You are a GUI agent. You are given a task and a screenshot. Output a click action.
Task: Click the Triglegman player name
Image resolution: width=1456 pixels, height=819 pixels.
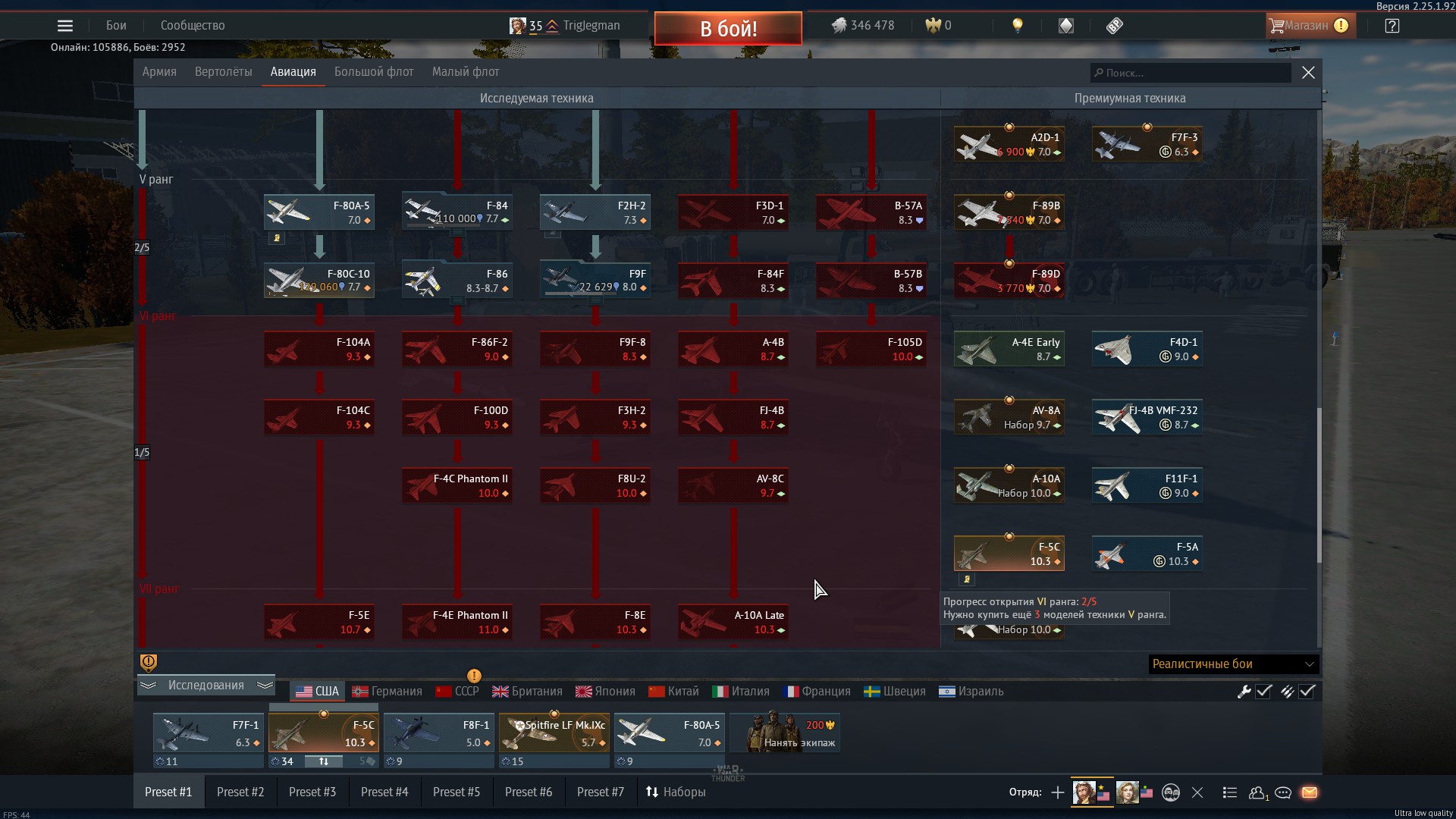pyautogui.click(x=591, y=26)
